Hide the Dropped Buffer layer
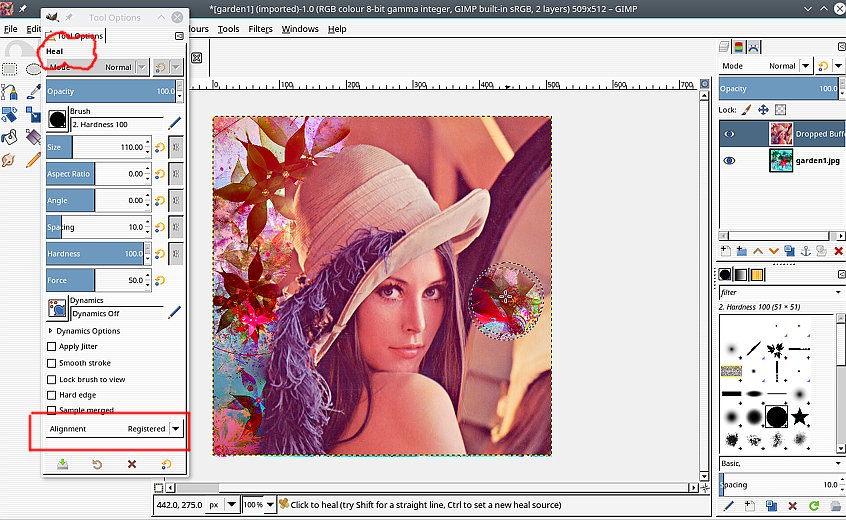Image resolution: width=846 pixels, height=520 pixels. click(729, 134)
